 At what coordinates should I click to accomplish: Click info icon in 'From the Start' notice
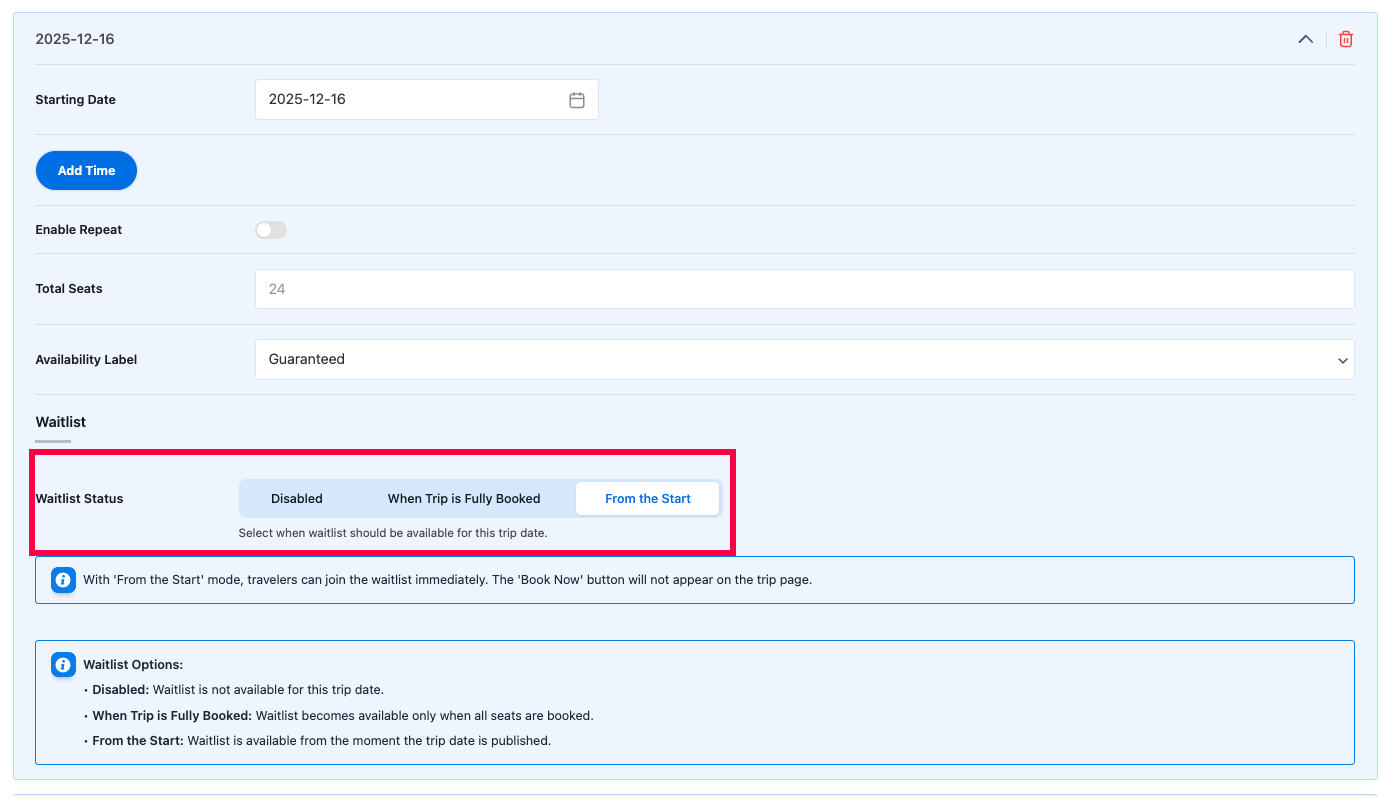point(63,580)
